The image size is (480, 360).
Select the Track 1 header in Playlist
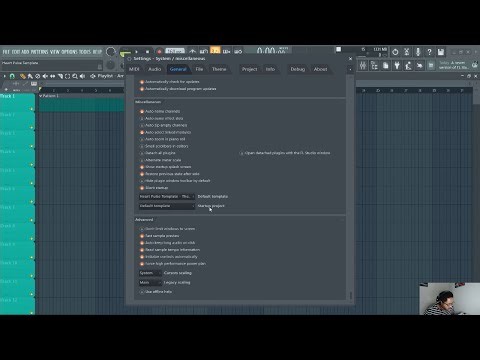17,102
